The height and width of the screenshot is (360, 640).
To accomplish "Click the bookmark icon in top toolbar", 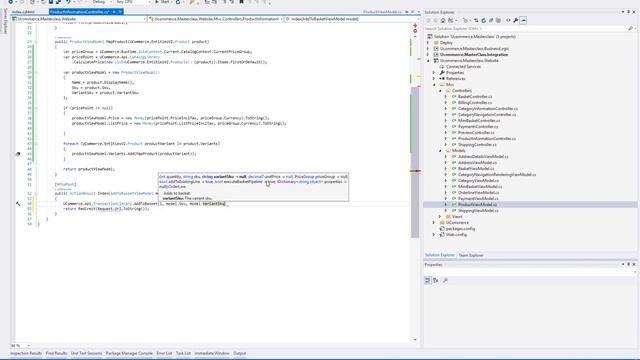I will pyautogui.click(x=241, y=2).
